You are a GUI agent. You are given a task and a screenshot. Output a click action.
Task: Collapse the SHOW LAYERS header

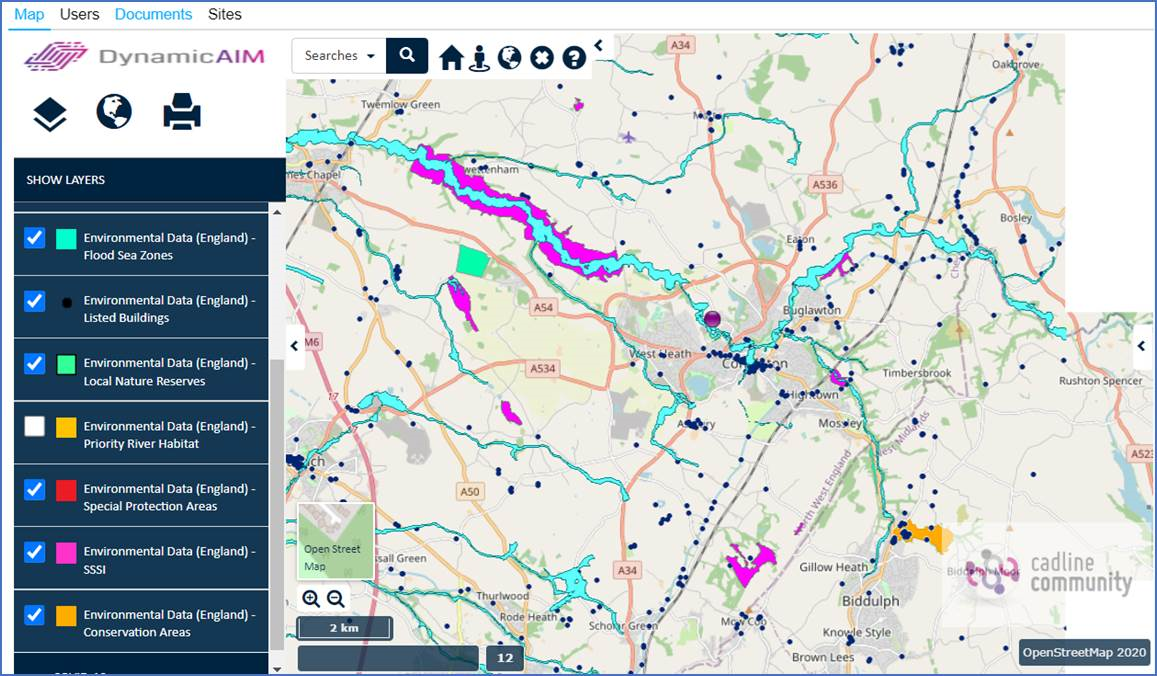point(149,179)
